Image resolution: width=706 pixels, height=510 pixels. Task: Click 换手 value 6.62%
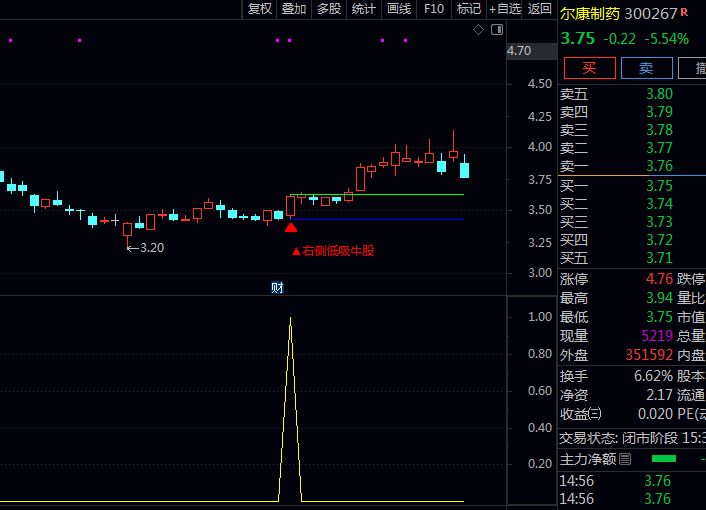pyautogui.click(x=653, y=375)
